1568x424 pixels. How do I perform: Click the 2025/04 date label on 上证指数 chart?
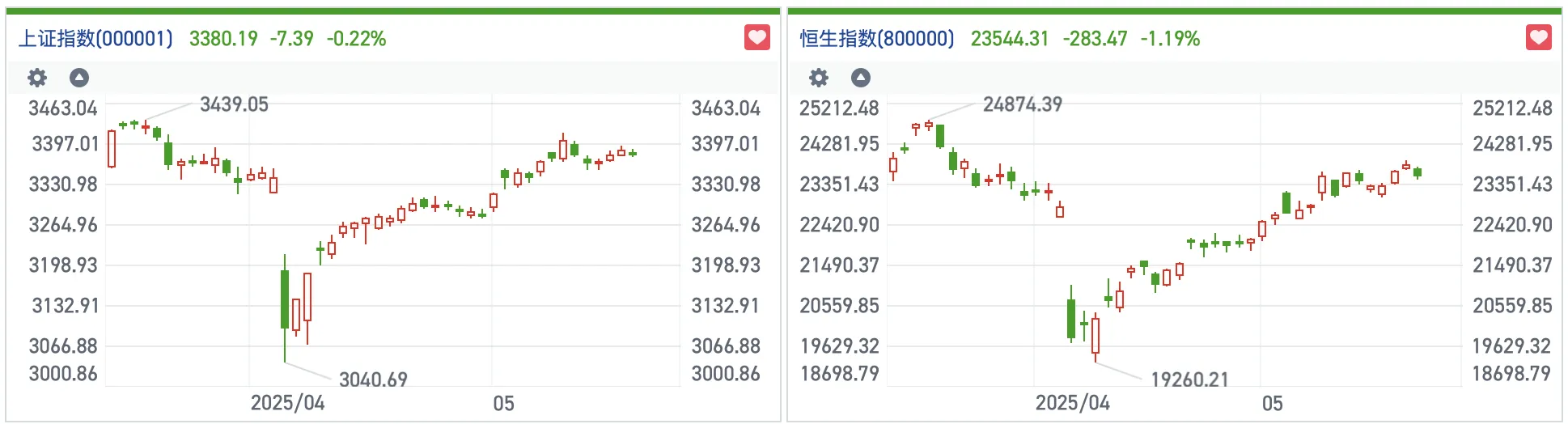(x=287, y=403)
